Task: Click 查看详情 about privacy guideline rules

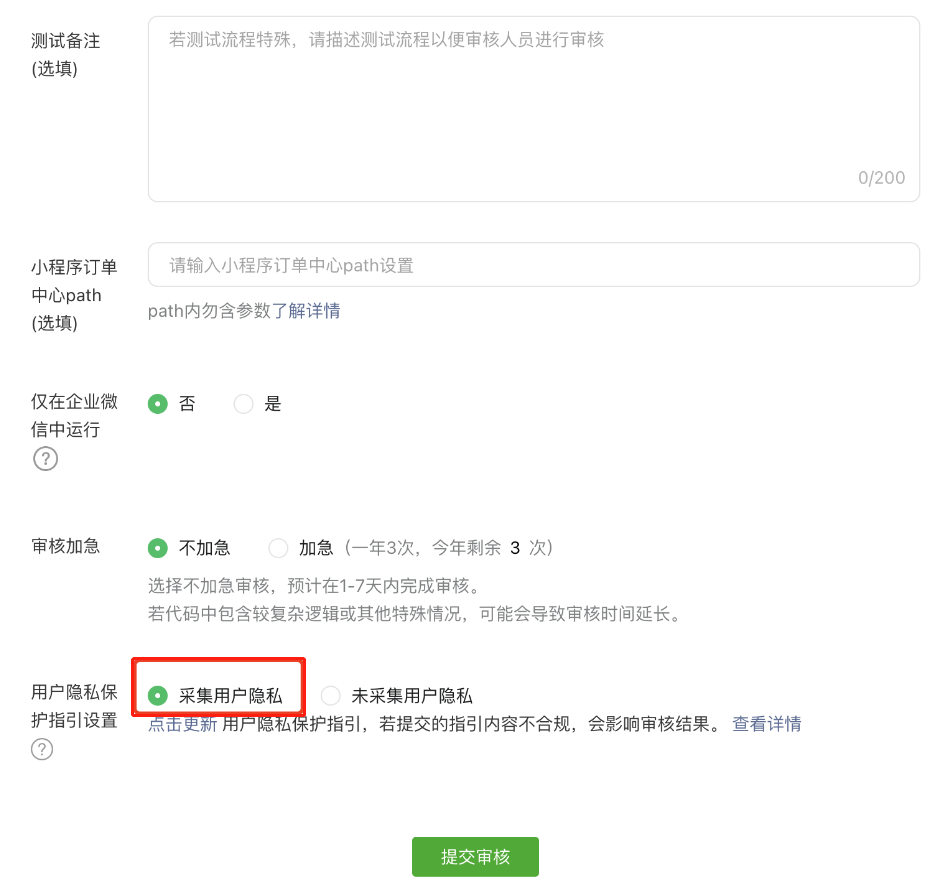Action: pos(766,724)
